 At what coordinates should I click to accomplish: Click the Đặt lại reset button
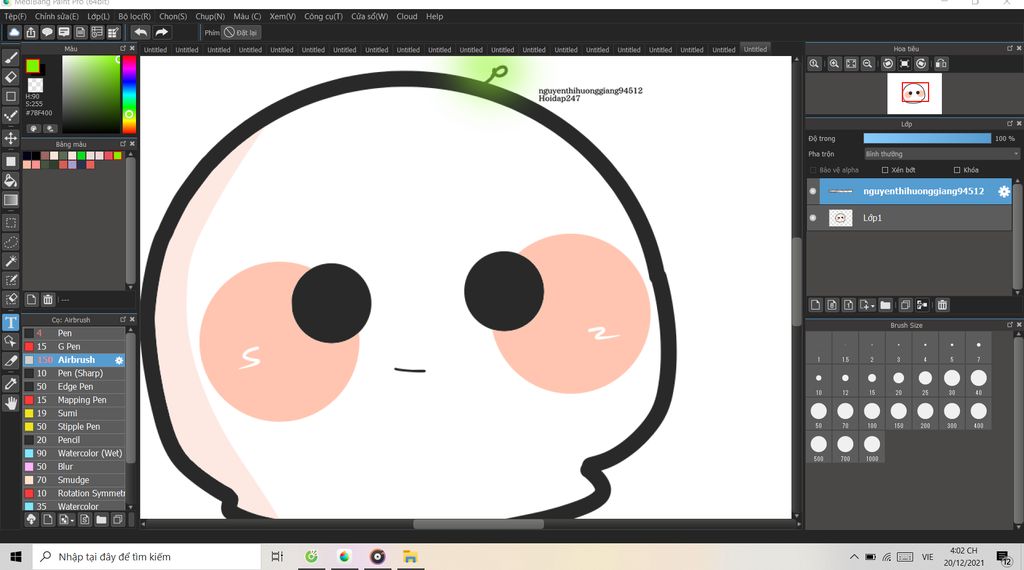(x=241, y=32)
